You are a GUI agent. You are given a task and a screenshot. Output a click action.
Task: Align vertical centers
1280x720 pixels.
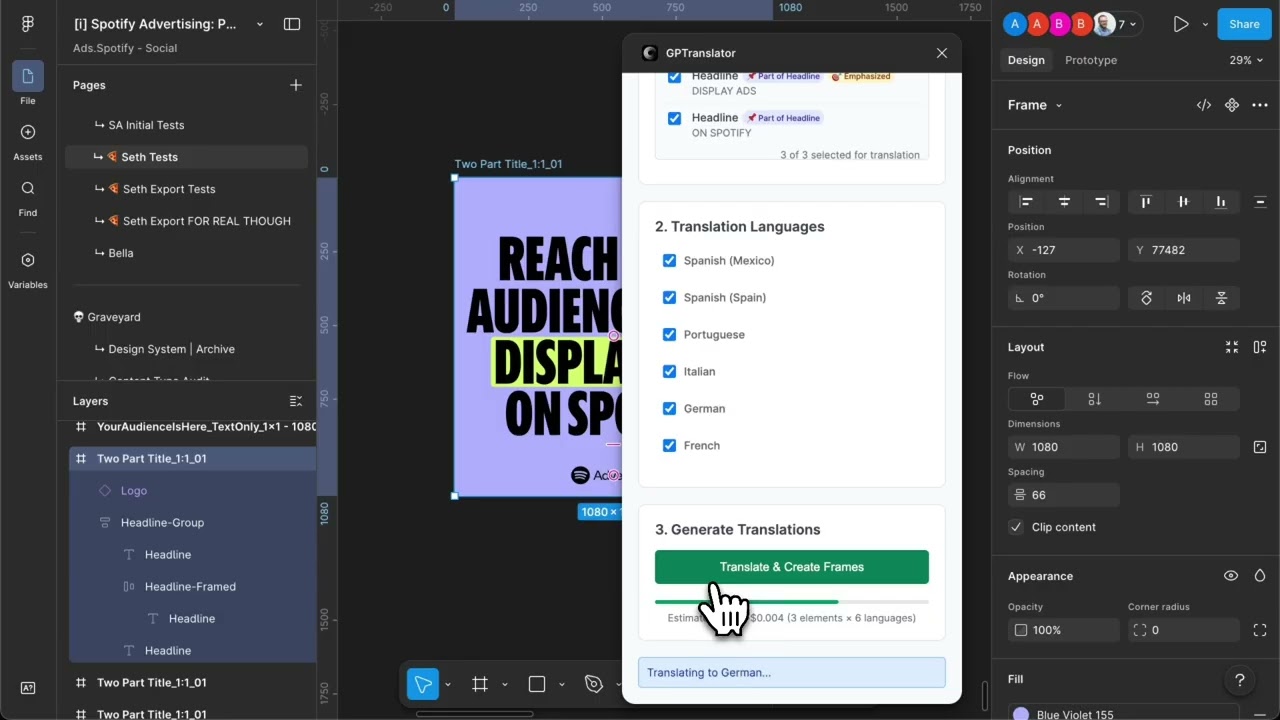1184,202
